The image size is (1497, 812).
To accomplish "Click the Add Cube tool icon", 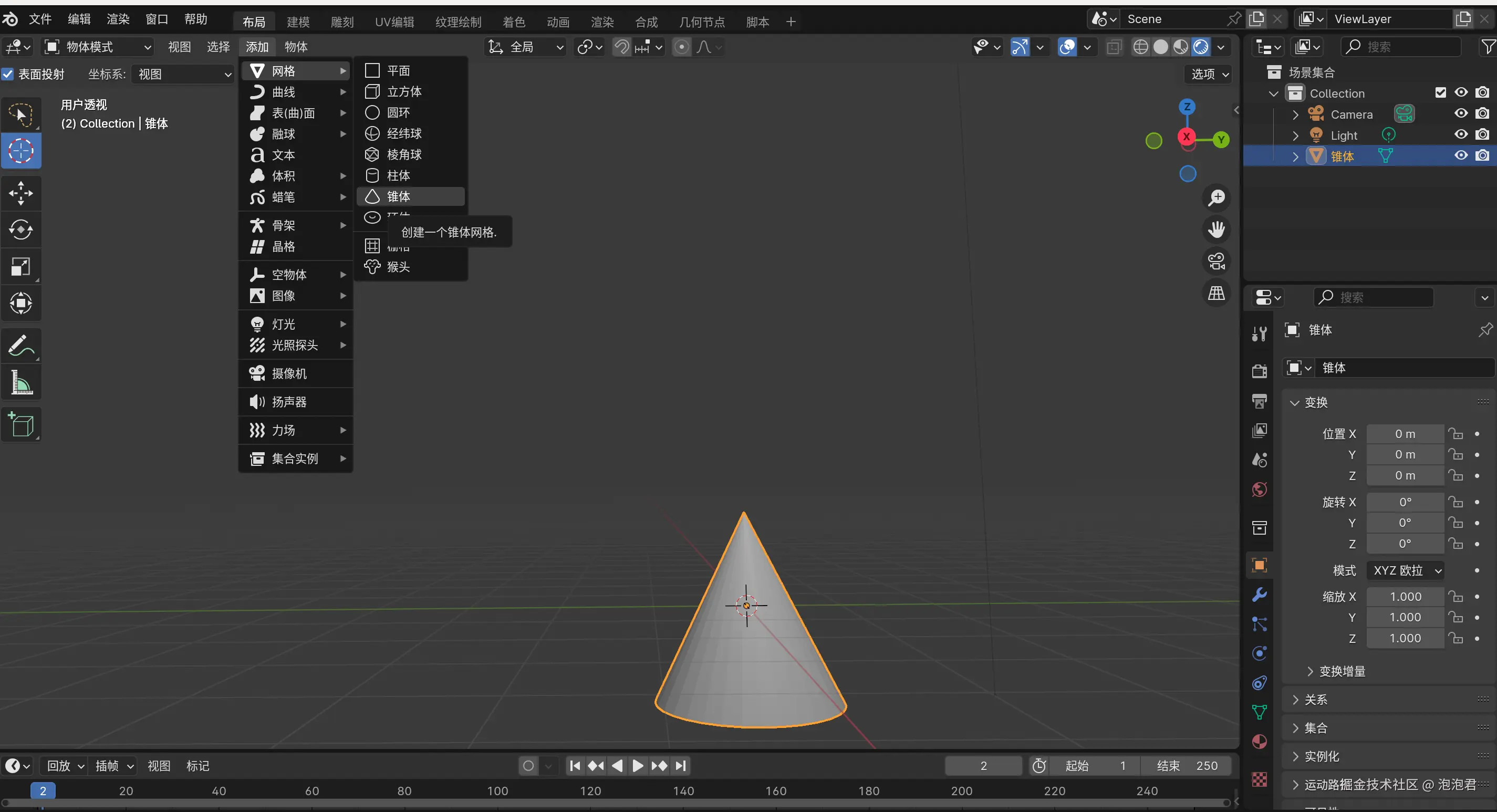I will 21,424.
